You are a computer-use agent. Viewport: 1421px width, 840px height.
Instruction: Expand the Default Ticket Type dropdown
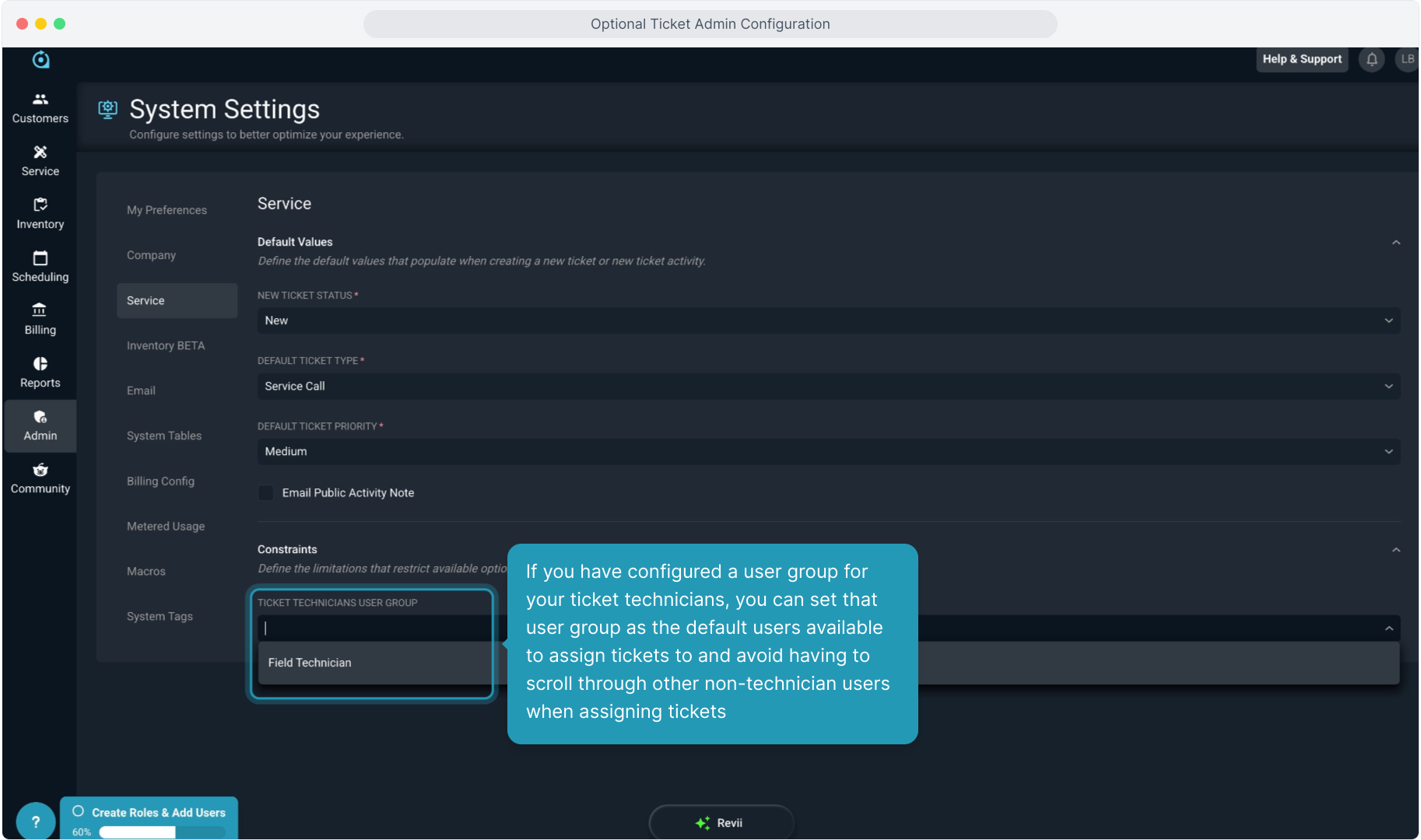pyautogui.click(x=828, y=387)
